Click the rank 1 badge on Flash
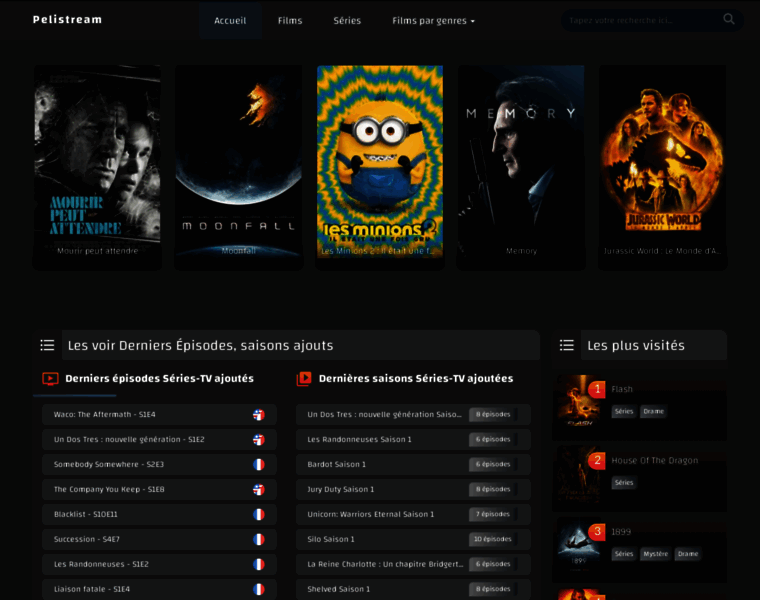 (597, 389)
